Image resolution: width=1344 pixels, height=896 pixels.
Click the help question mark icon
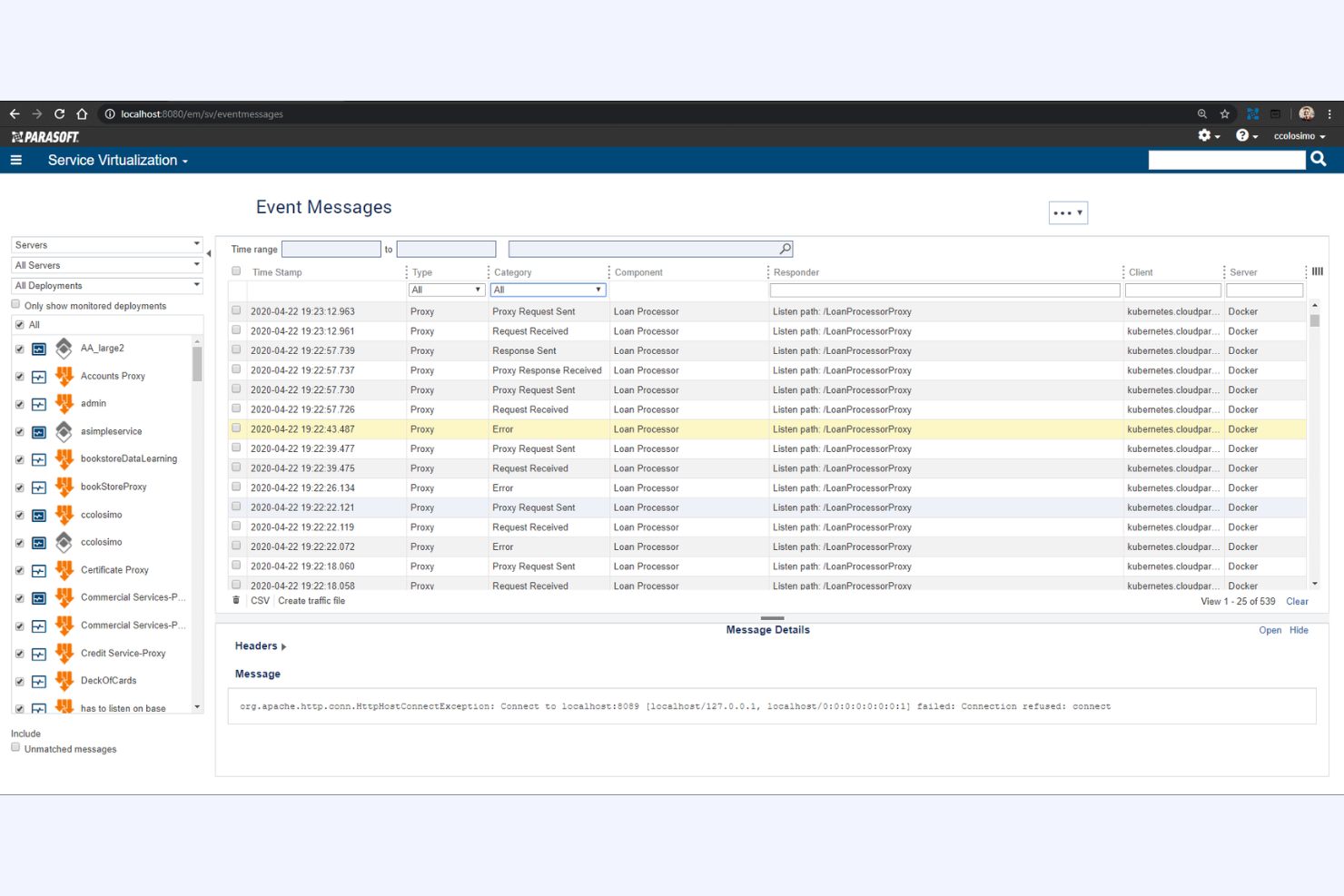tap(1243, 134)
